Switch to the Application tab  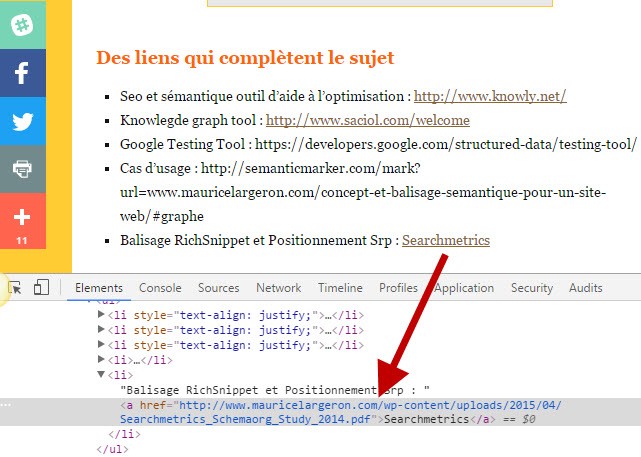pos(464,288)
